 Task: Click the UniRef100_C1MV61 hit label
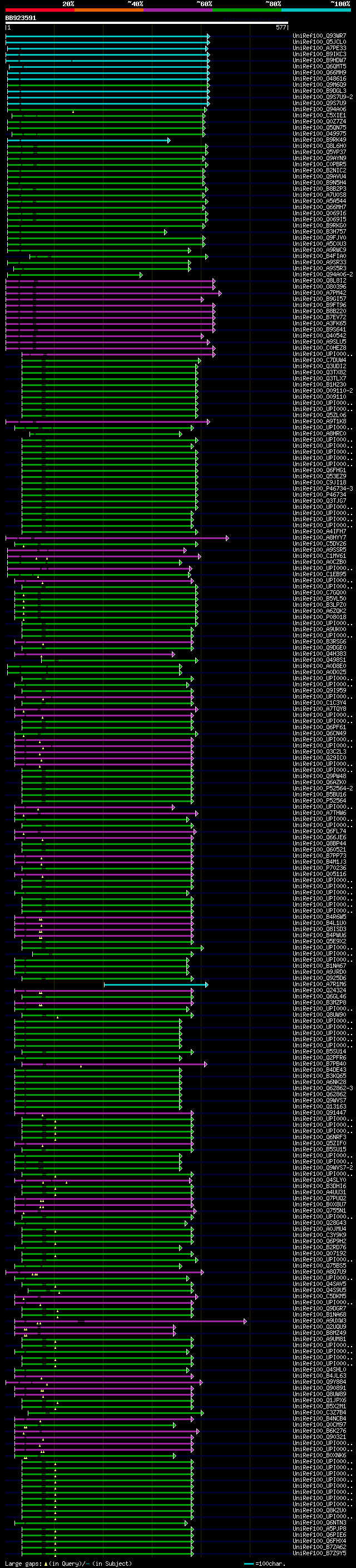point(319,556)
